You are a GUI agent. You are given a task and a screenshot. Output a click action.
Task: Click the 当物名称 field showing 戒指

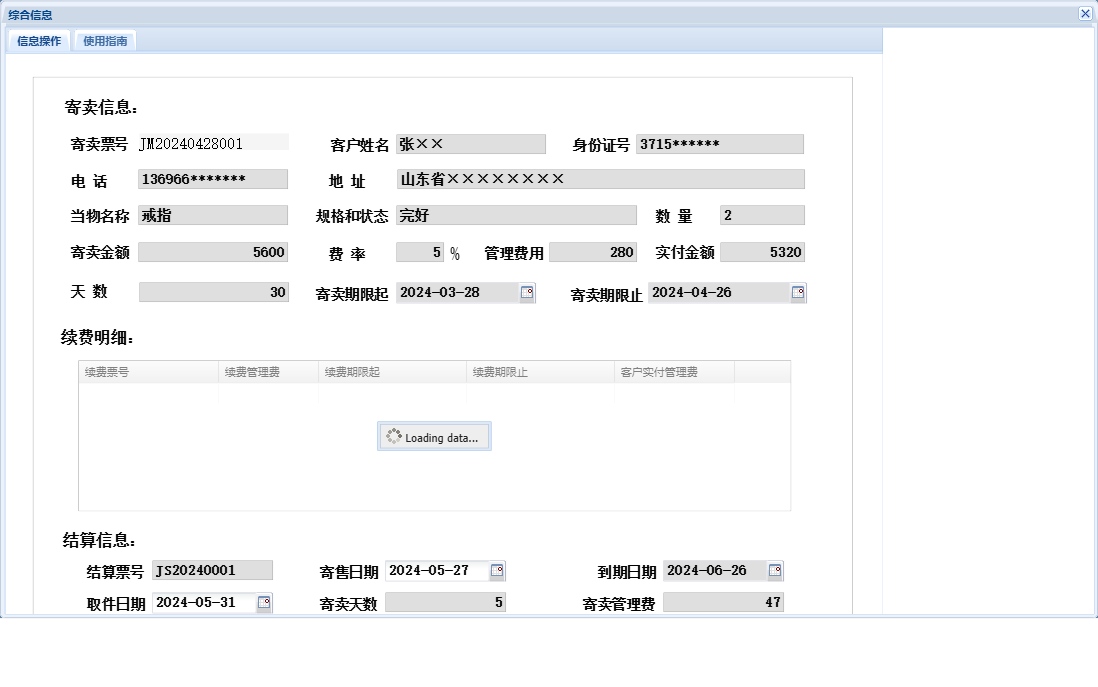coord(212,215)
